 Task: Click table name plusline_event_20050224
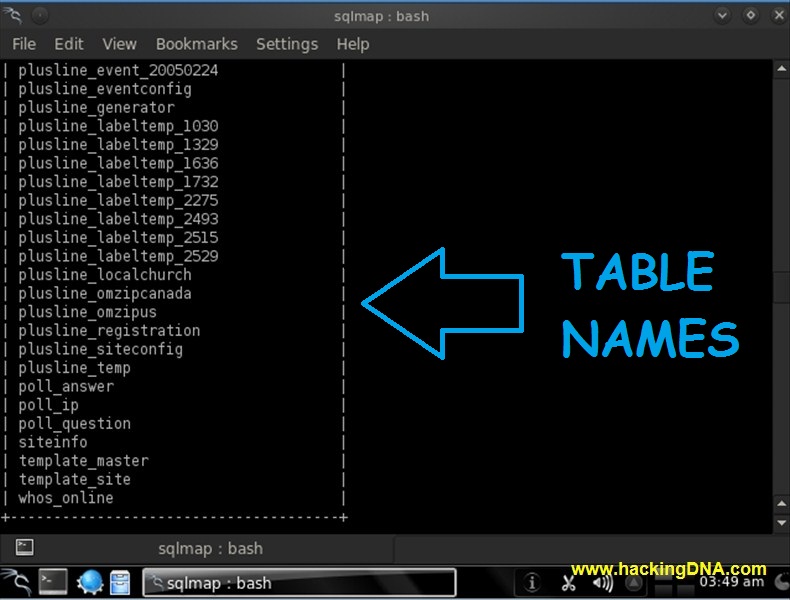tap(118, 71)
